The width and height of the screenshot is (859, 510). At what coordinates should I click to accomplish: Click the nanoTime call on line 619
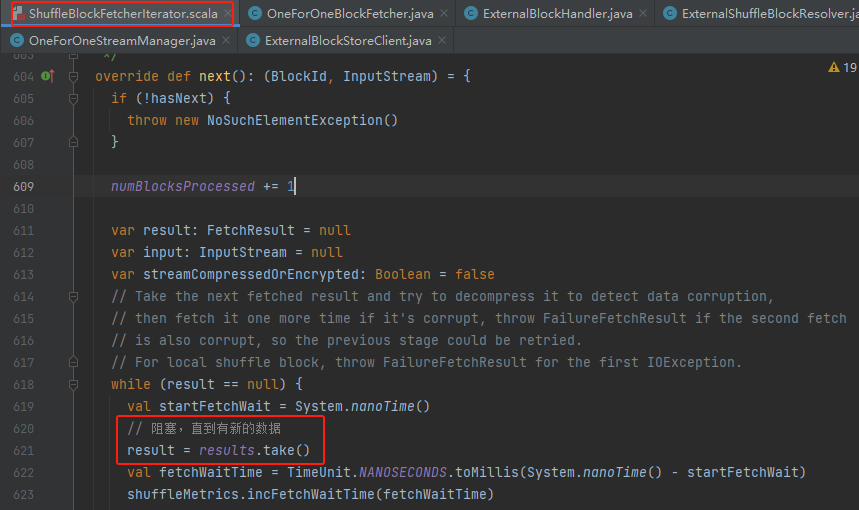click(382, 406)
